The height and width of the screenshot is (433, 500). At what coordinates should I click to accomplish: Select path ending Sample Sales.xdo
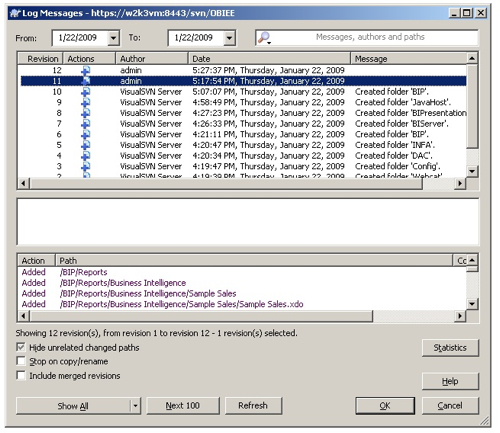click(182, 304)
